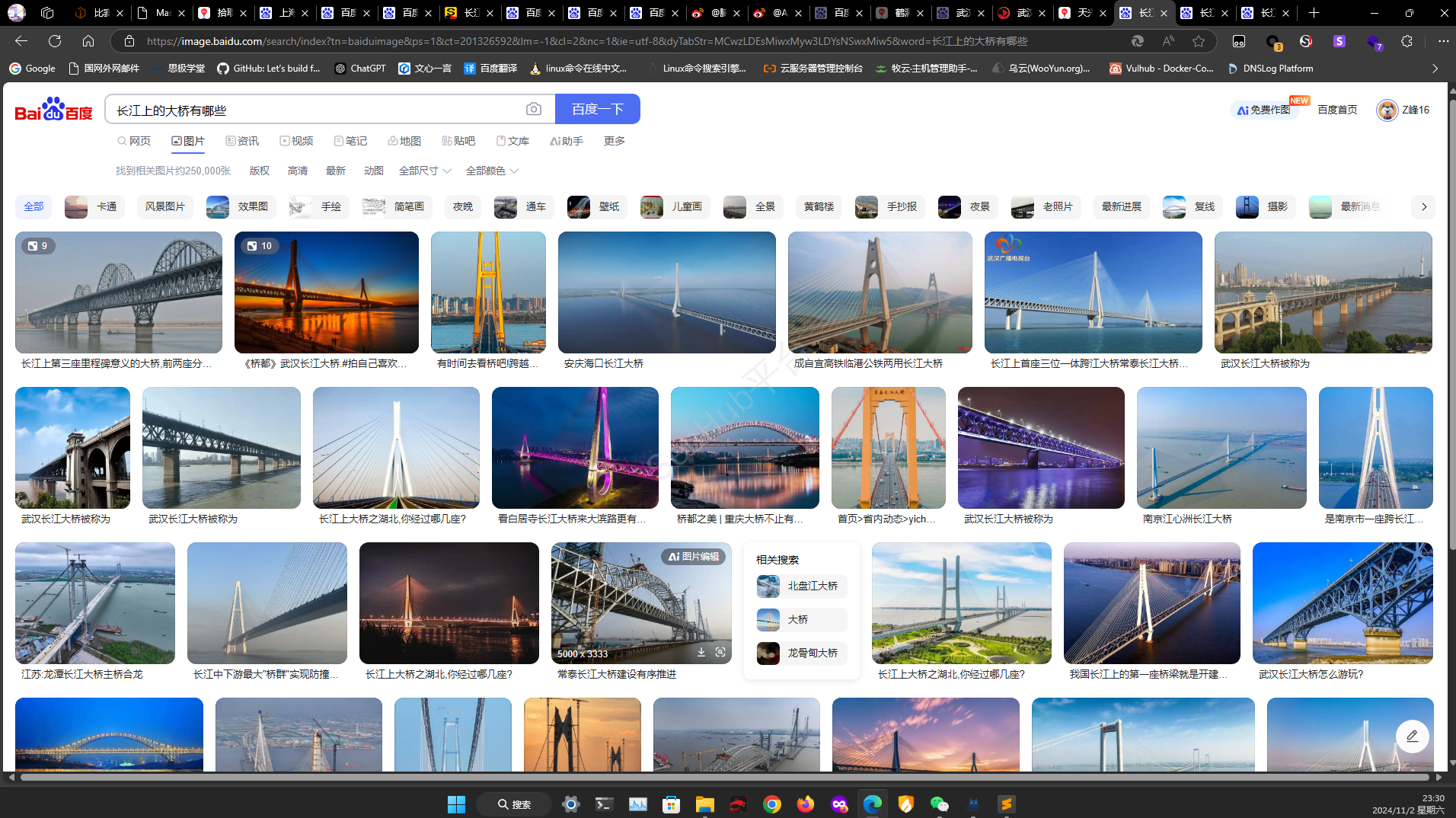Switch to the 资讯 search tab
The height and width of the screenshot is (818, 1456).
(x=242, y=141)
